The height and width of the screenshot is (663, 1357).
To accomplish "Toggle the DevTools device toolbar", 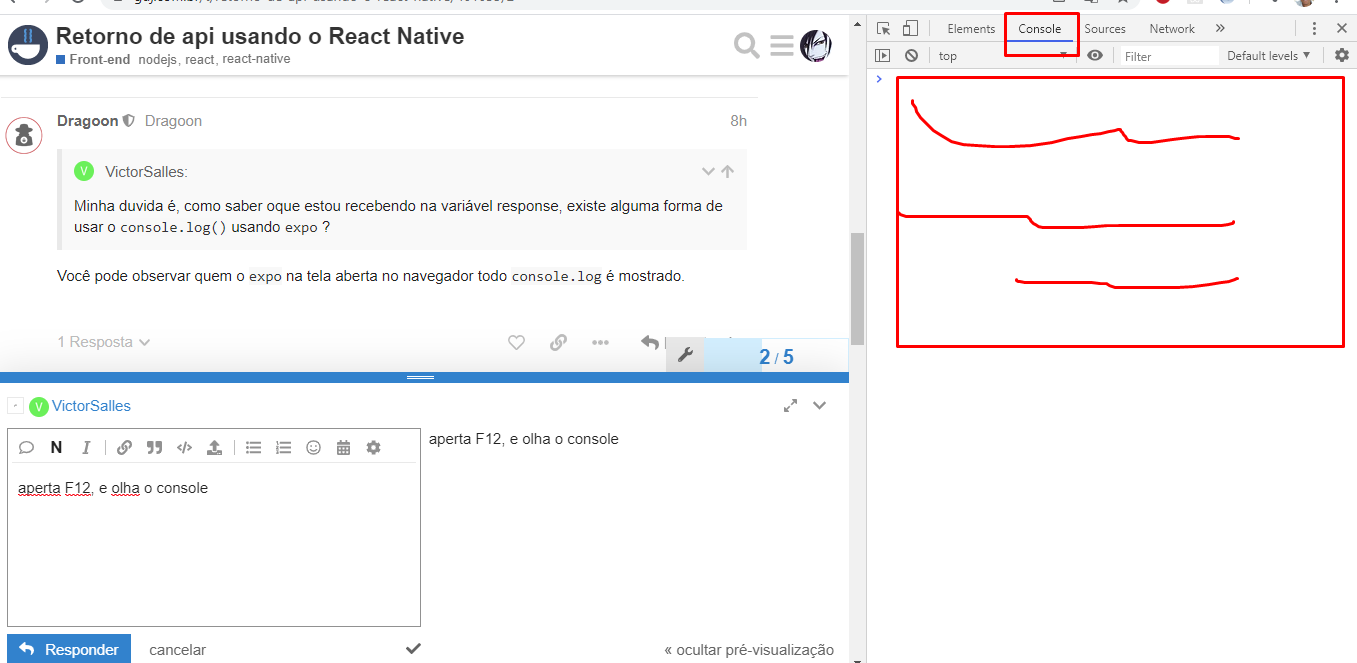I will point(910,29).
